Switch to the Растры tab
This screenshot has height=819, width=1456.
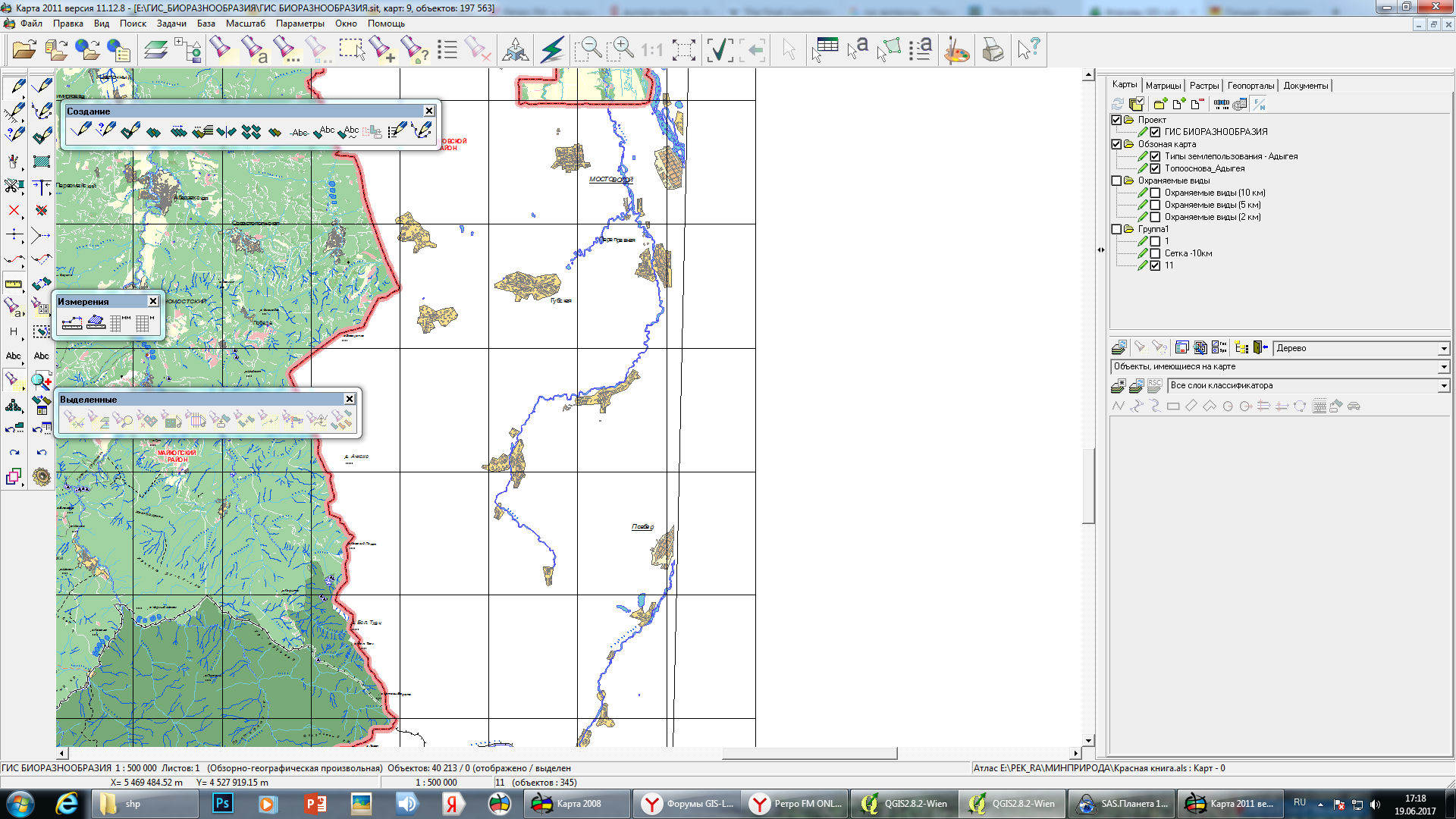pos(1203,86)
